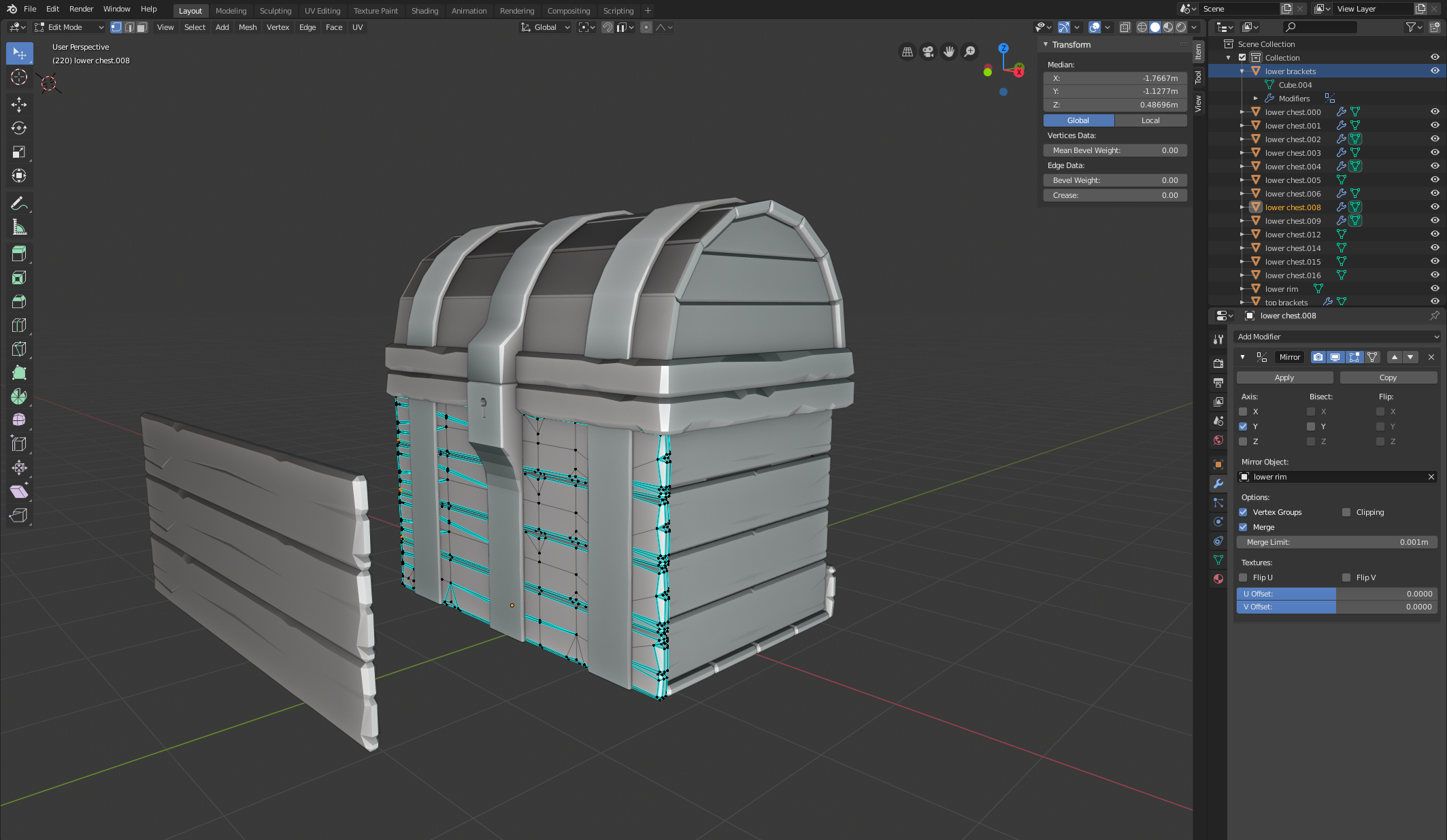Enable the Clipping option
The image size is (1447, 840).
[1346, 512]
